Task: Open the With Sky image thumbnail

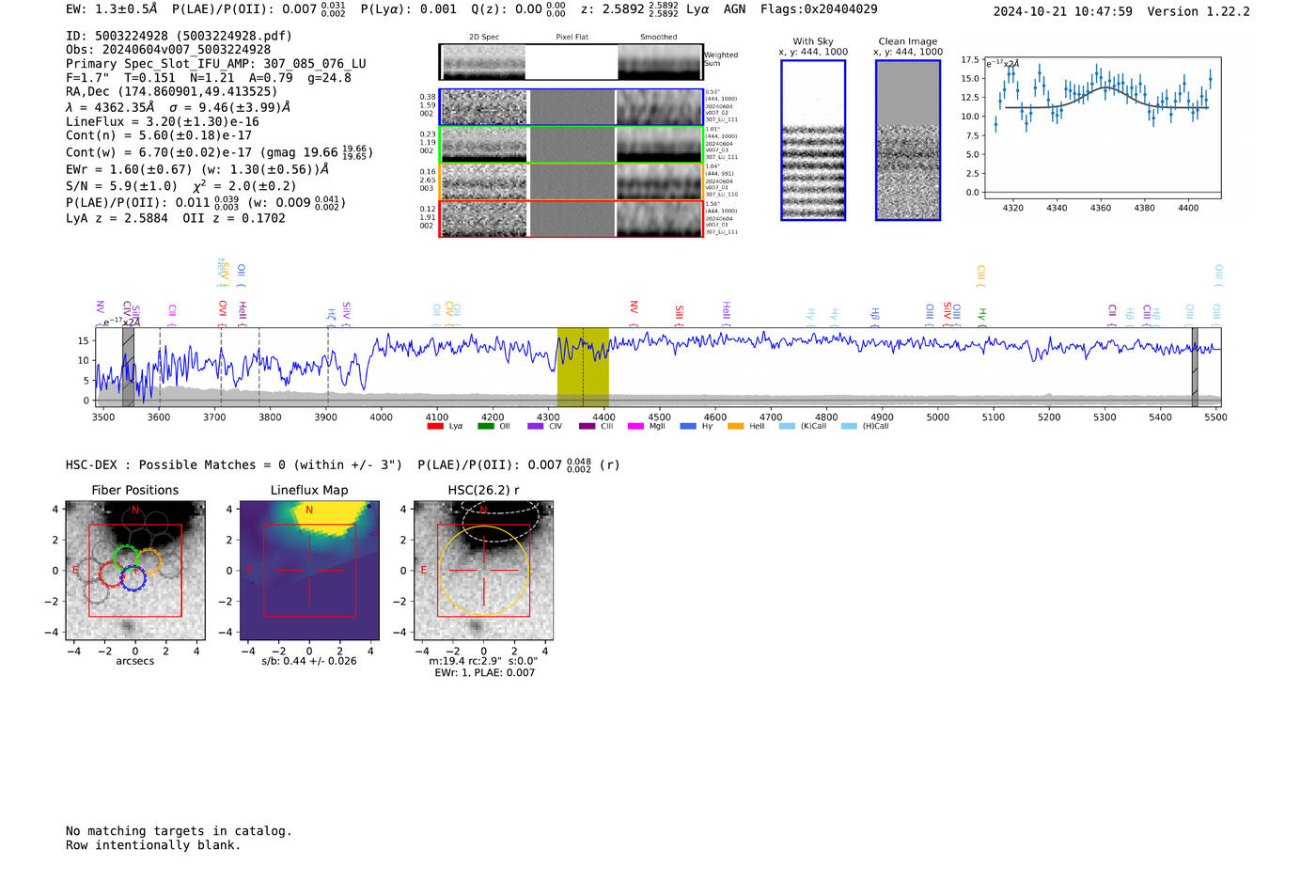Action: point(813,140)
